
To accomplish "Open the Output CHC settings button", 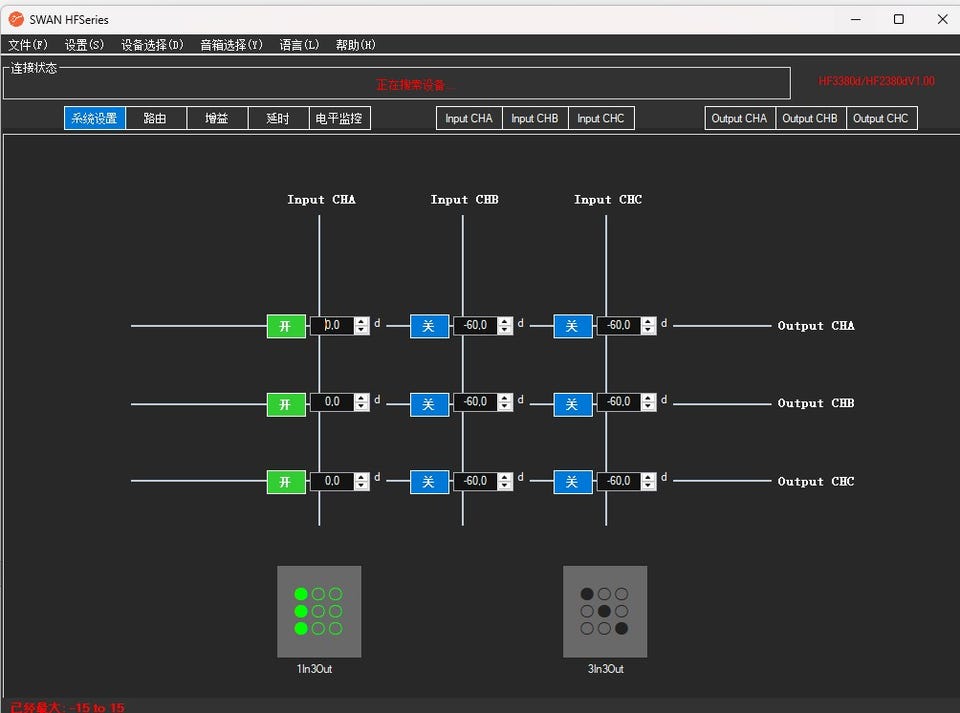I will [880, 118].
